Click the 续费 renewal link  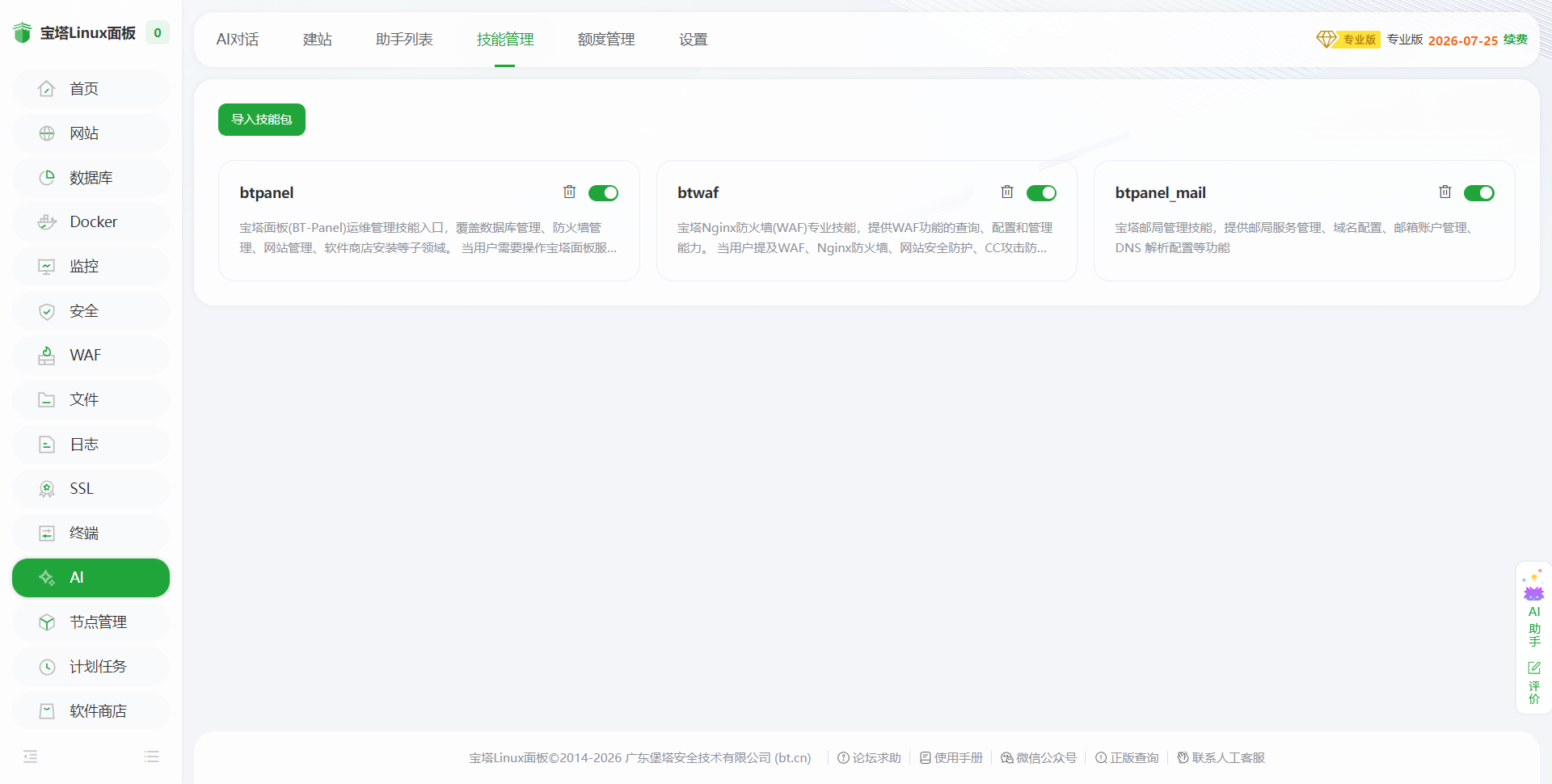(x=1516, y=40)
